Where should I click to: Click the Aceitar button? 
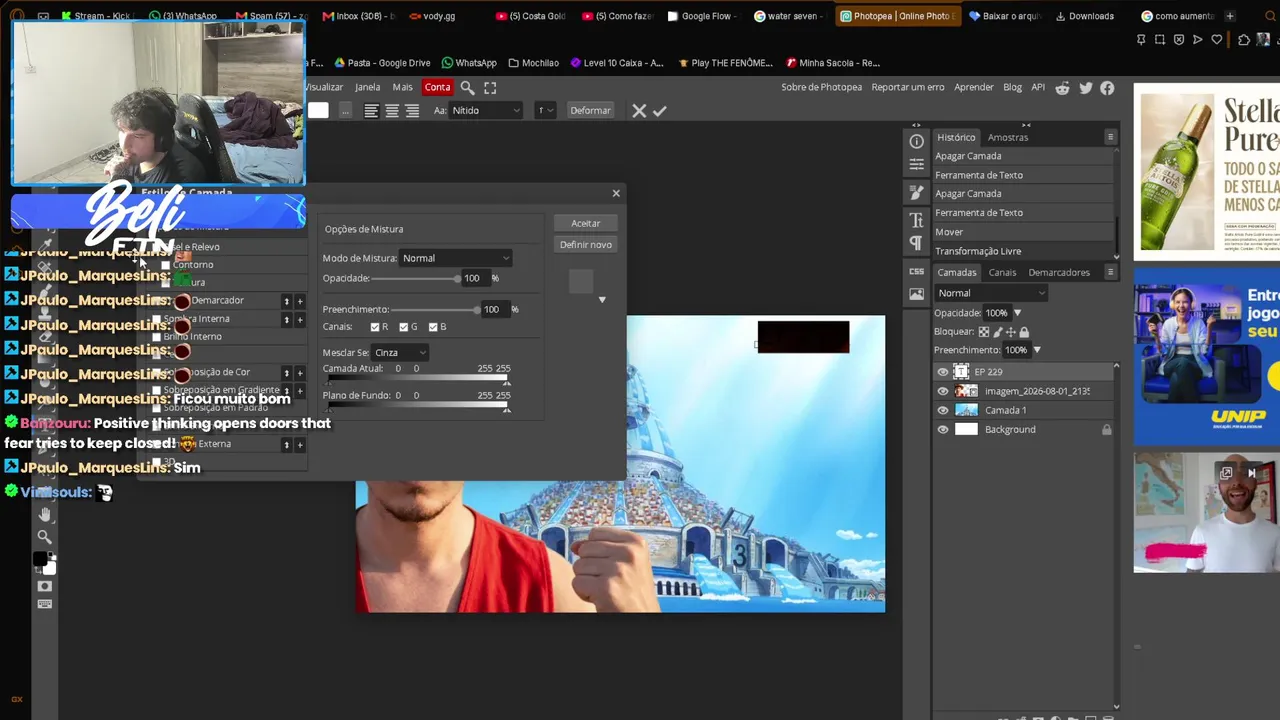click(586, 224)
